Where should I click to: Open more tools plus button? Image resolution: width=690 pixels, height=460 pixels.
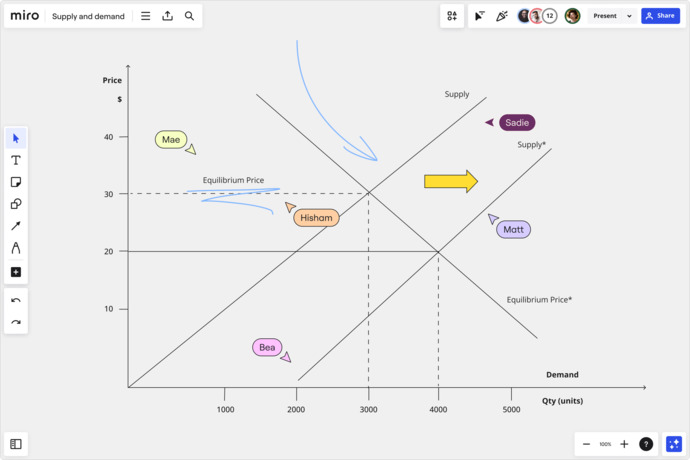pos(16,272)
